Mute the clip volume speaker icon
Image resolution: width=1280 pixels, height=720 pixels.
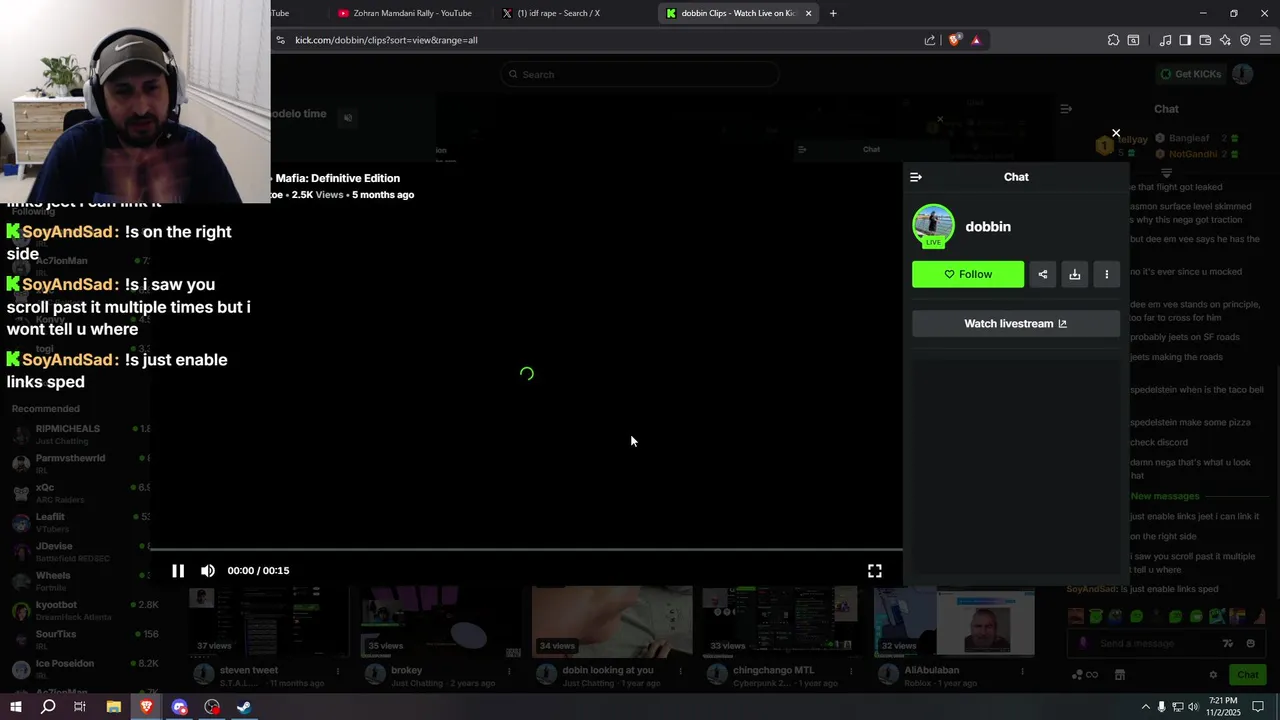[208, 571]
